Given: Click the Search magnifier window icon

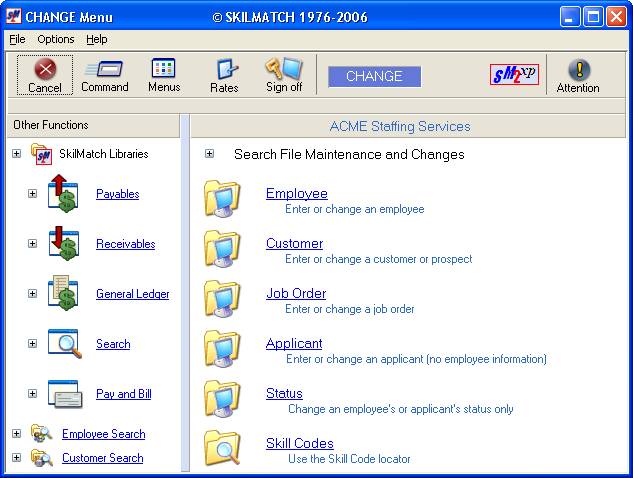Looking at the screenshot, I should 65,344.
